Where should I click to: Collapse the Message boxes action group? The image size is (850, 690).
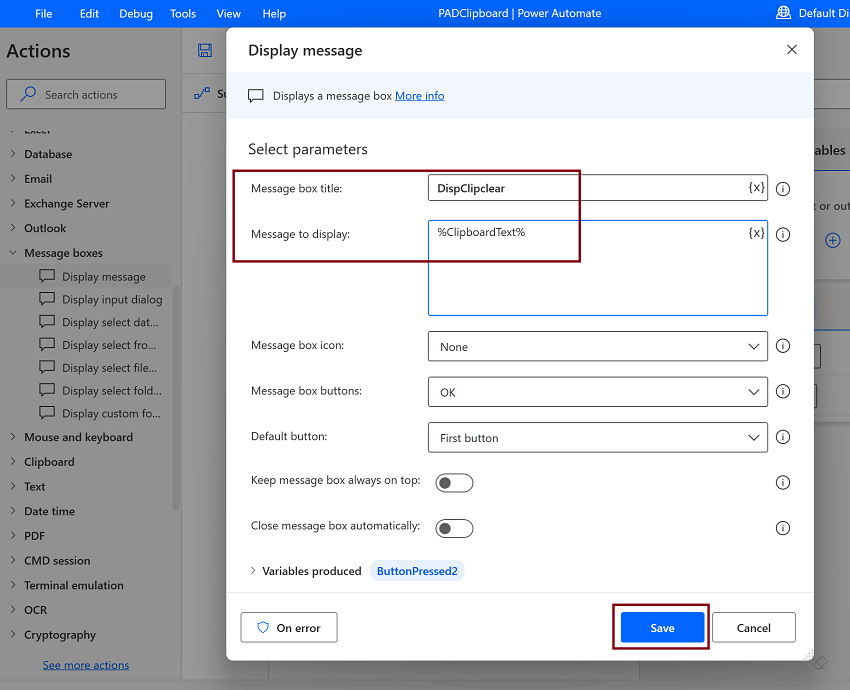(13, 253)
